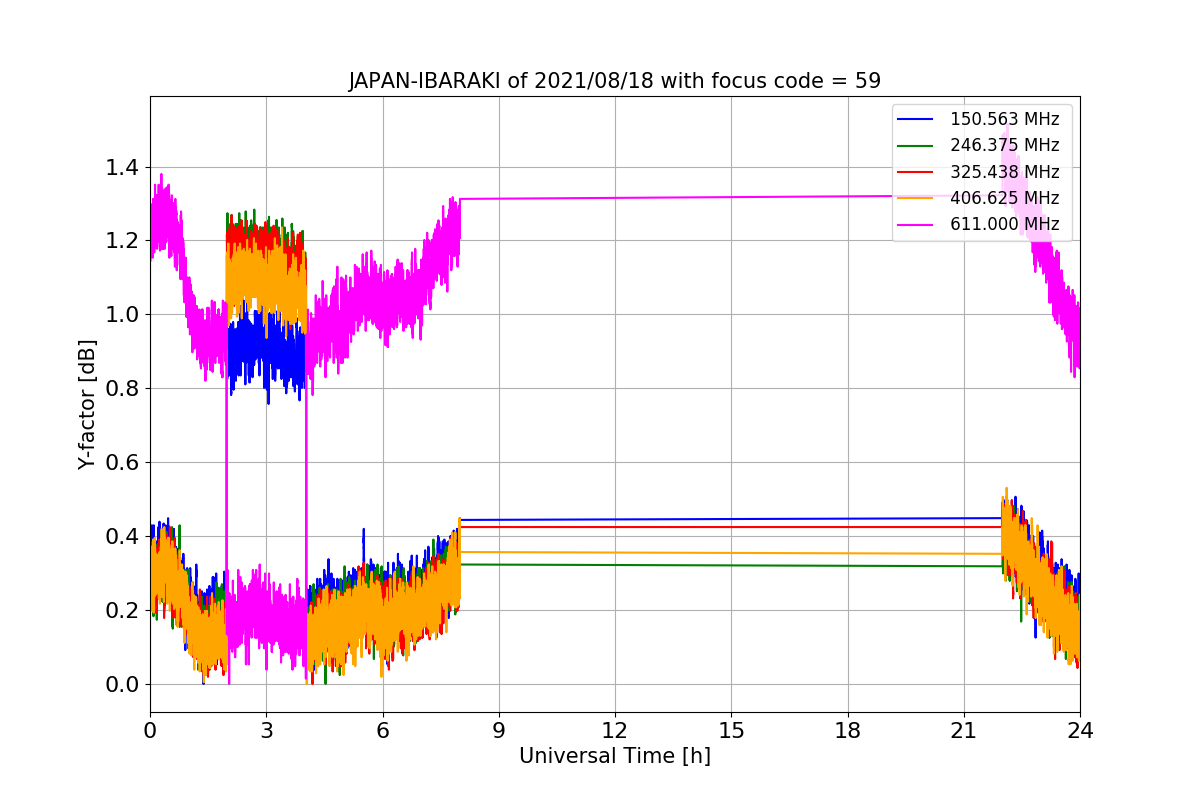The height and width of the screenshot is (800, 1200).
Task: Click the green line sample in the legend
Action: [916, 145]
